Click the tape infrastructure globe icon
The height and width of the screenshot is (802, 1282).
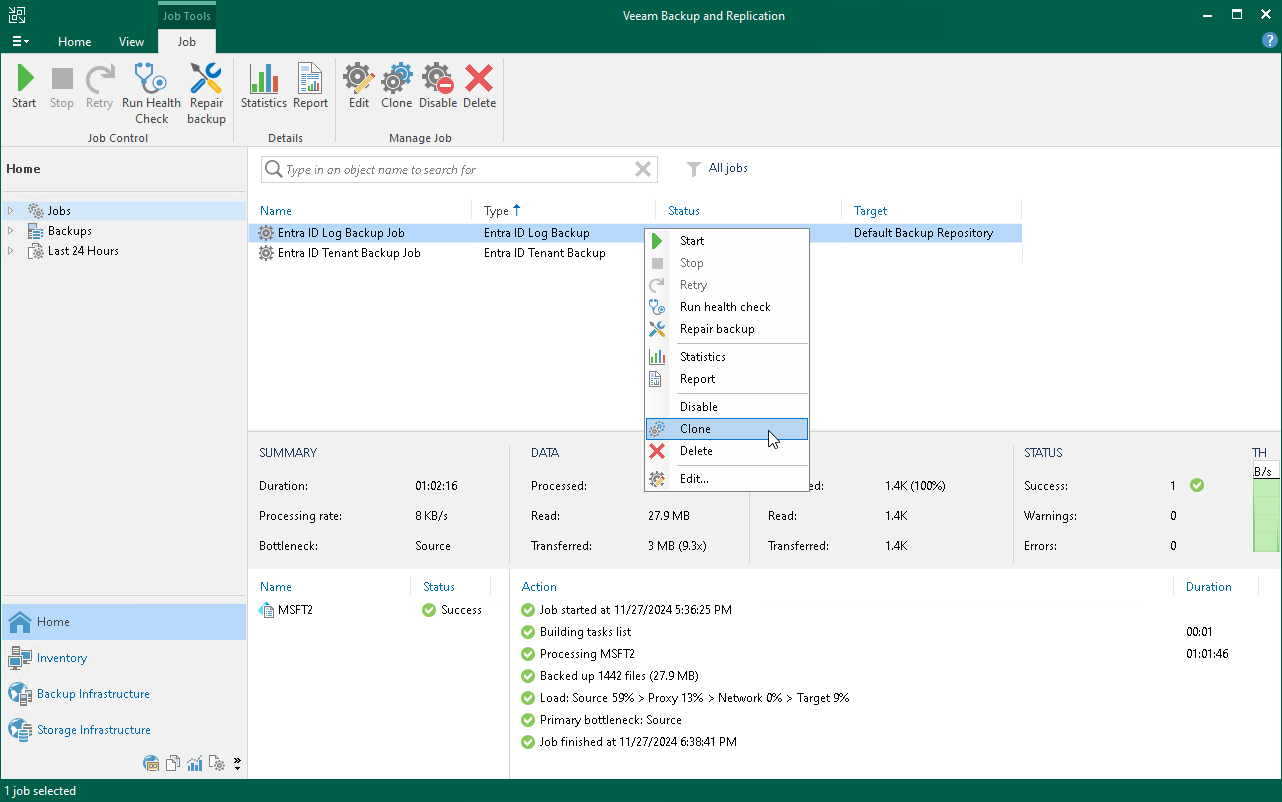[x=152, y=764]
